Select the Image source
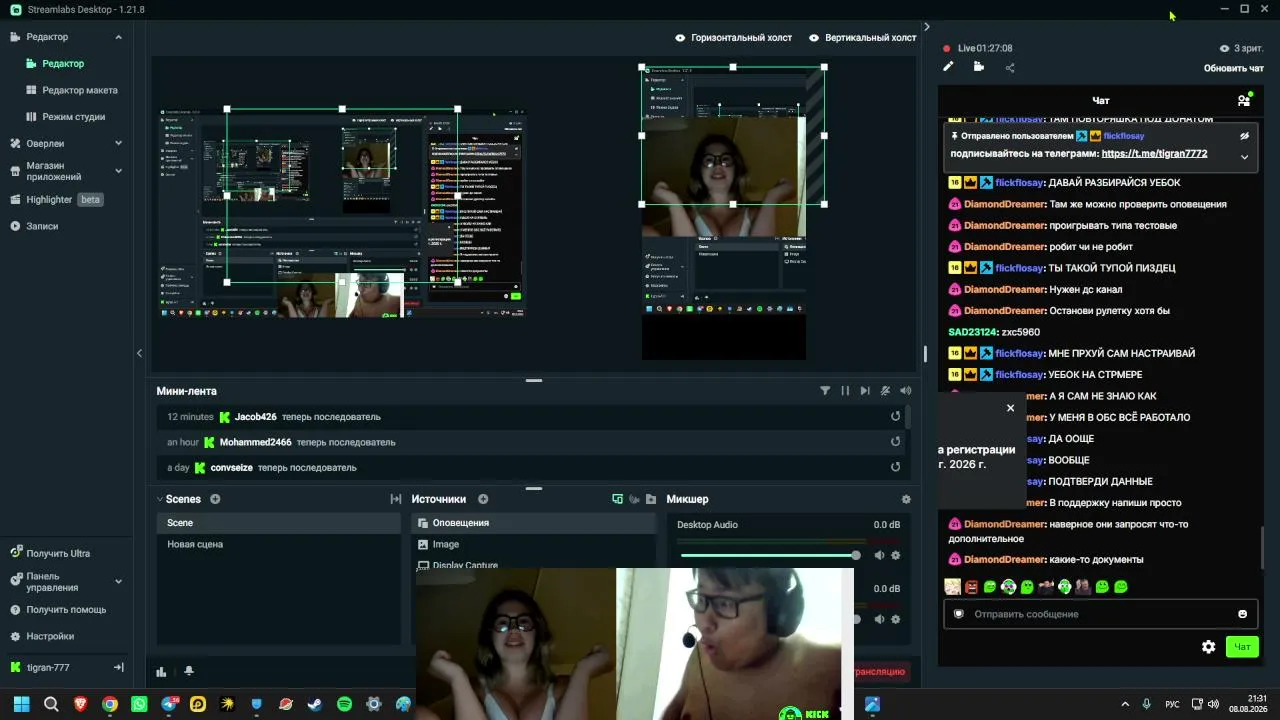Image resolution: width=1280 pixels, height=720 pixels. 533,544
